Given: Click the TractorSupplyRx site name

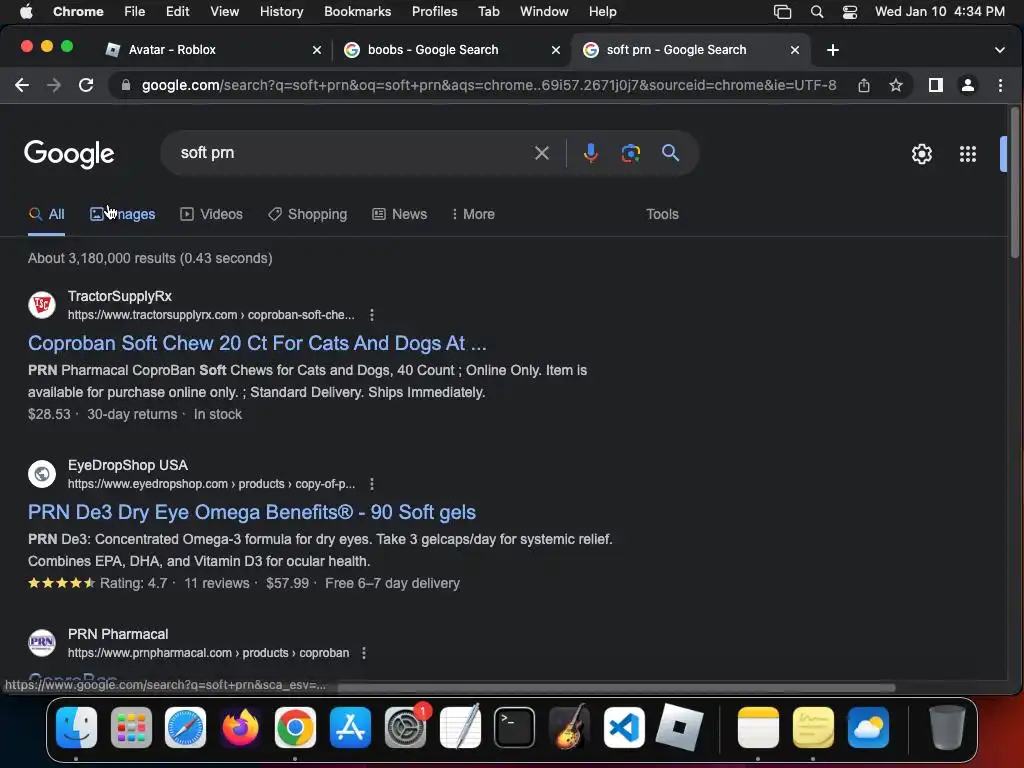Looking at the screenshot, I should 120,296.
